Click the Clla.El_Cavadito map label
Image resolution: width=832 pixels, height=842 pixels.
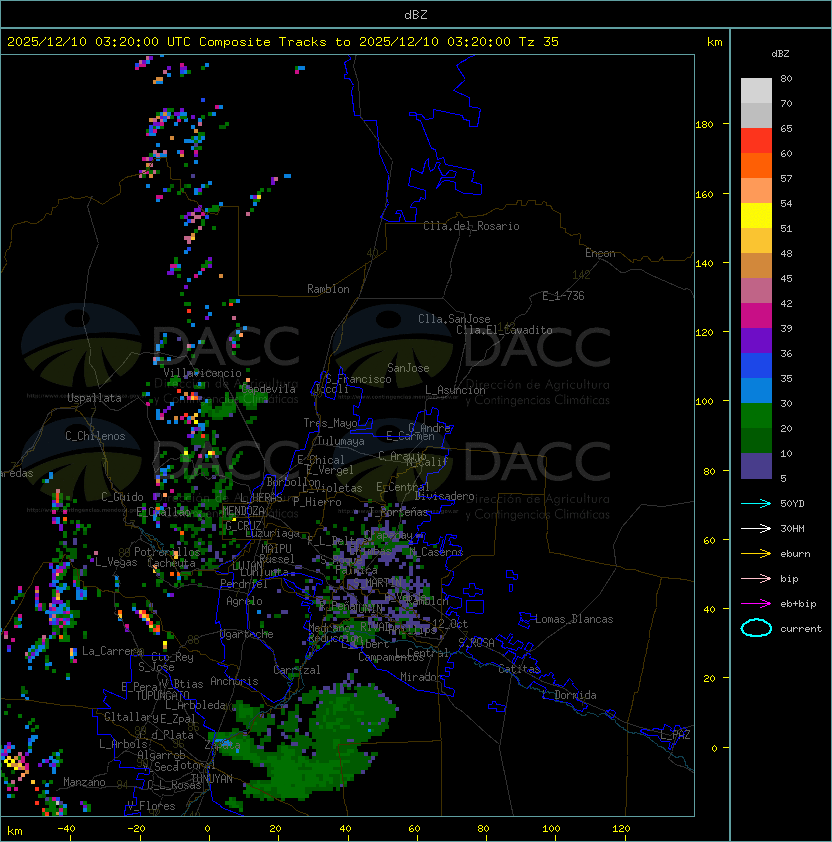click(504, 330)
